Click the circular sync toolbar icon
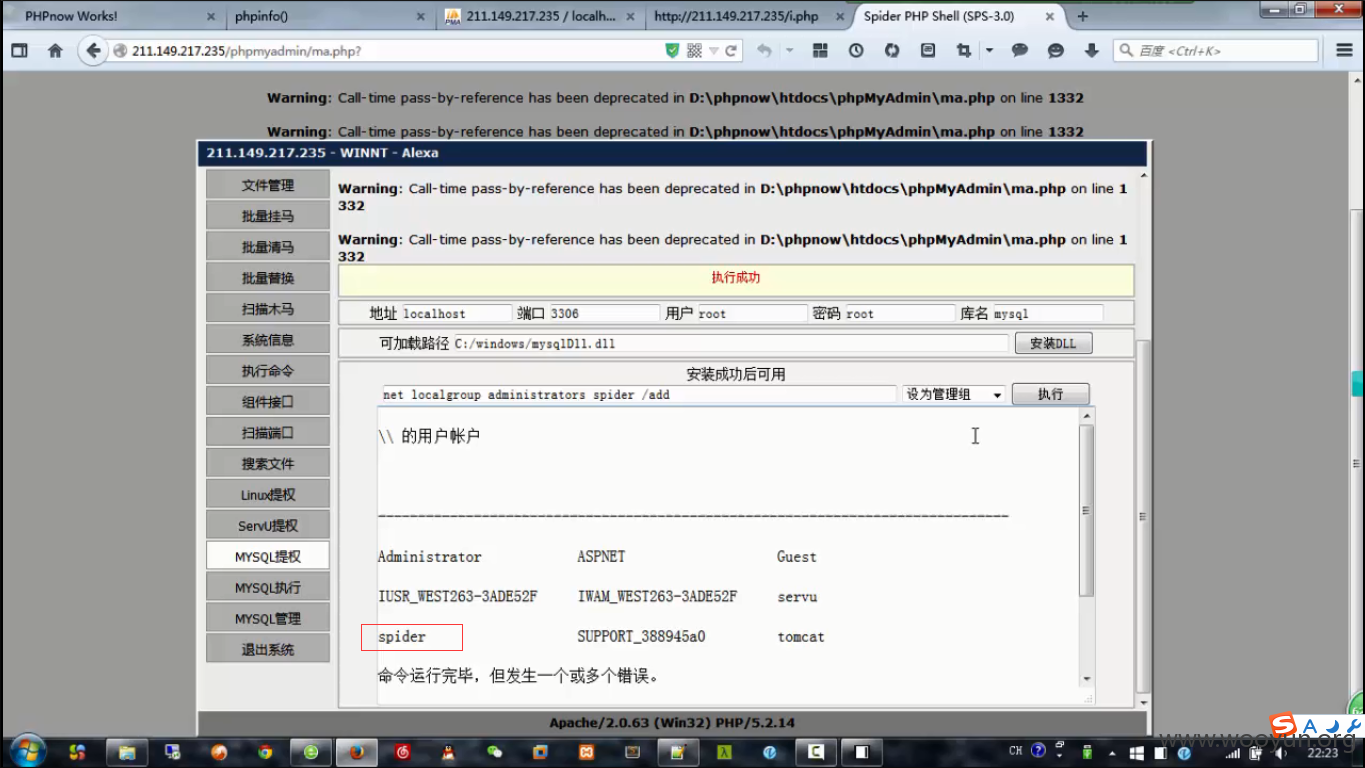 click(x=892, y=50)
